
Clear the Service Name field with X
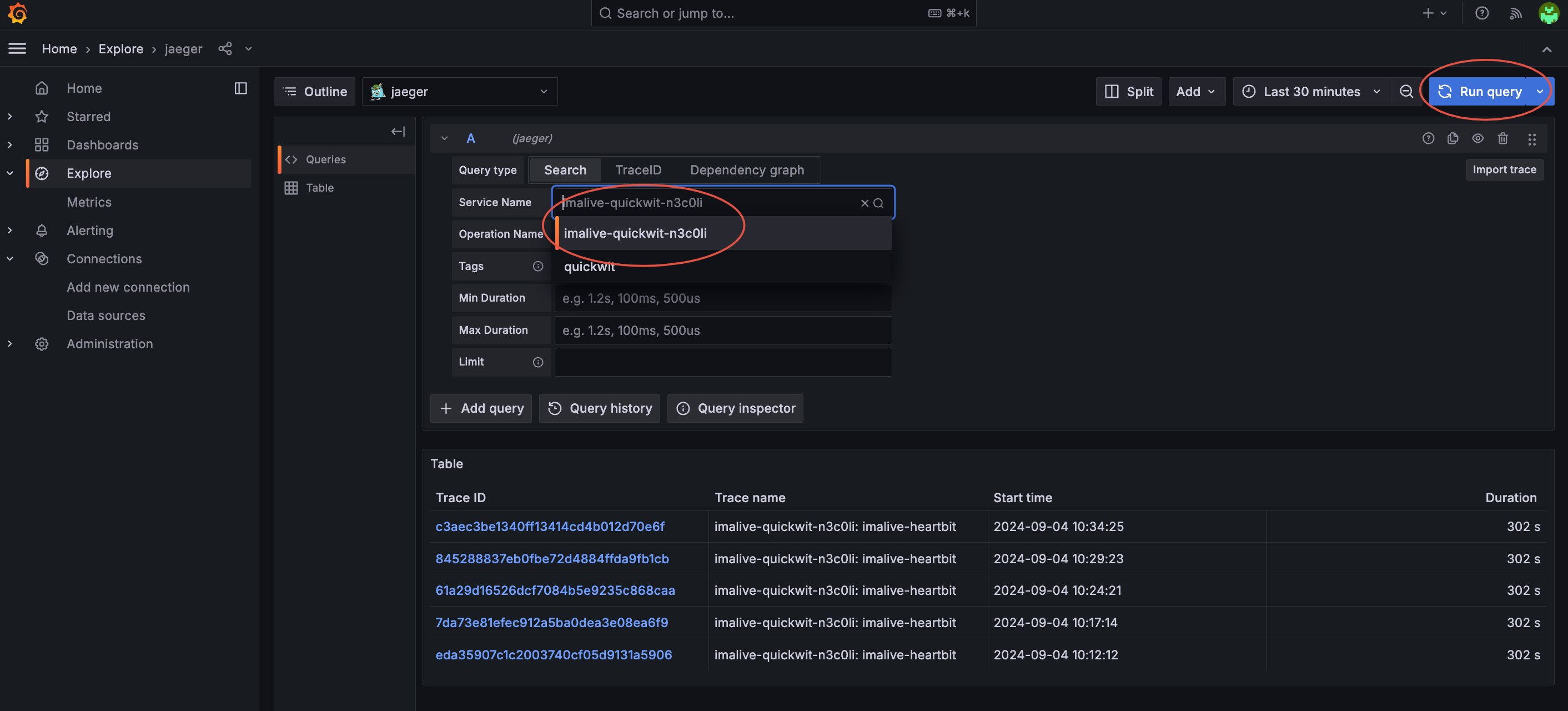865,203
